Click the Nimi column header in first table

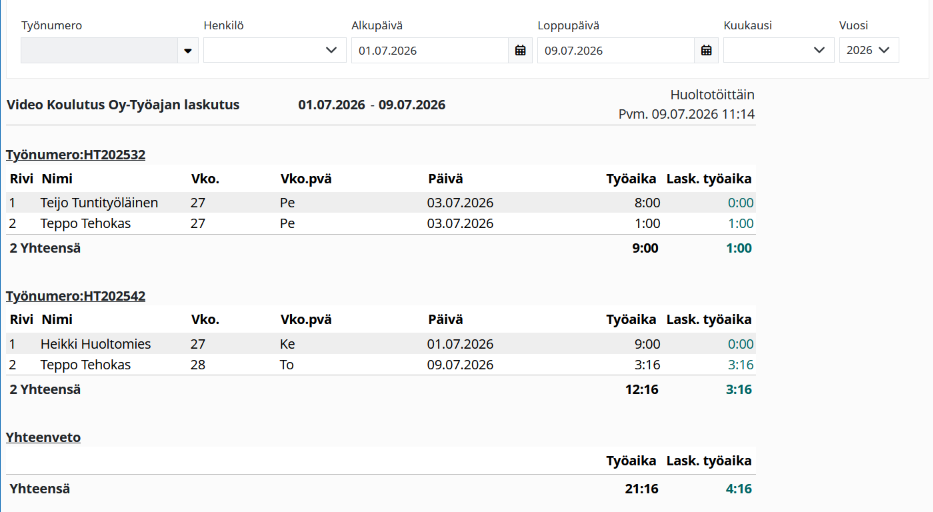tap(57, 179)
